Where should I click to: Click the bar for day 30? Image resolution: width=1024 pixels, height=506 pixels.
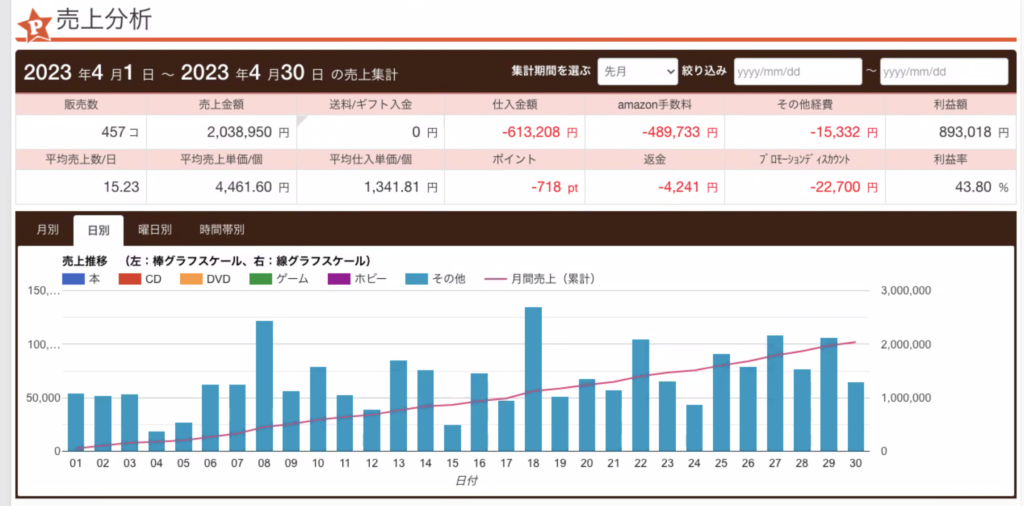856,416
